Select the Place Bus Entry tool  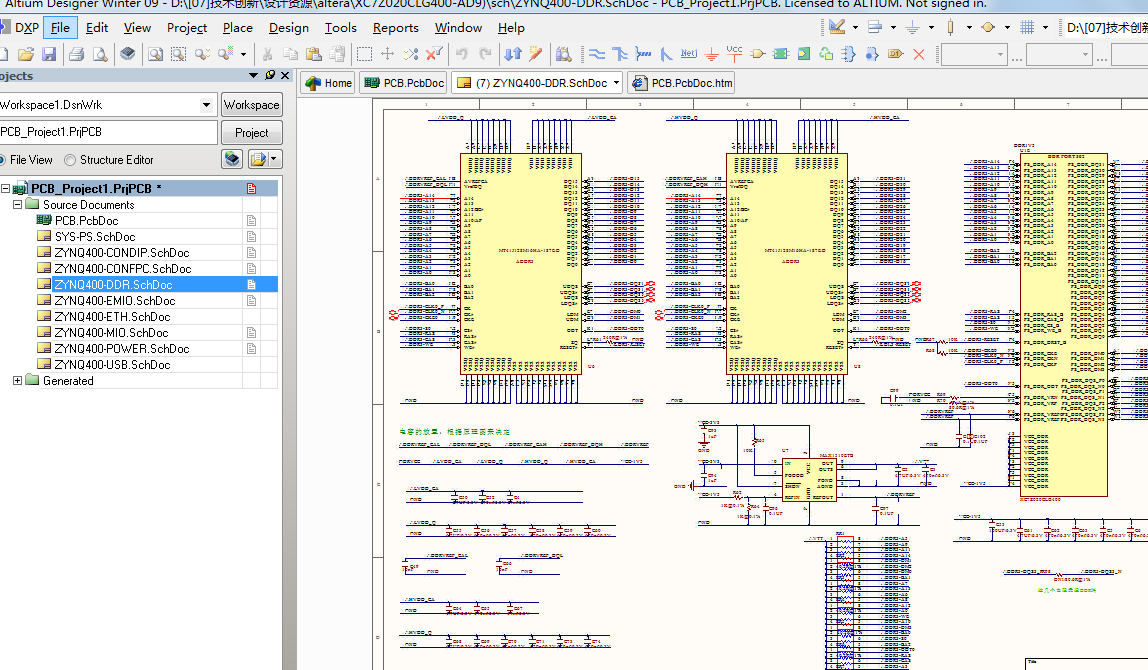pyautogui.click(x=666, y=54)
